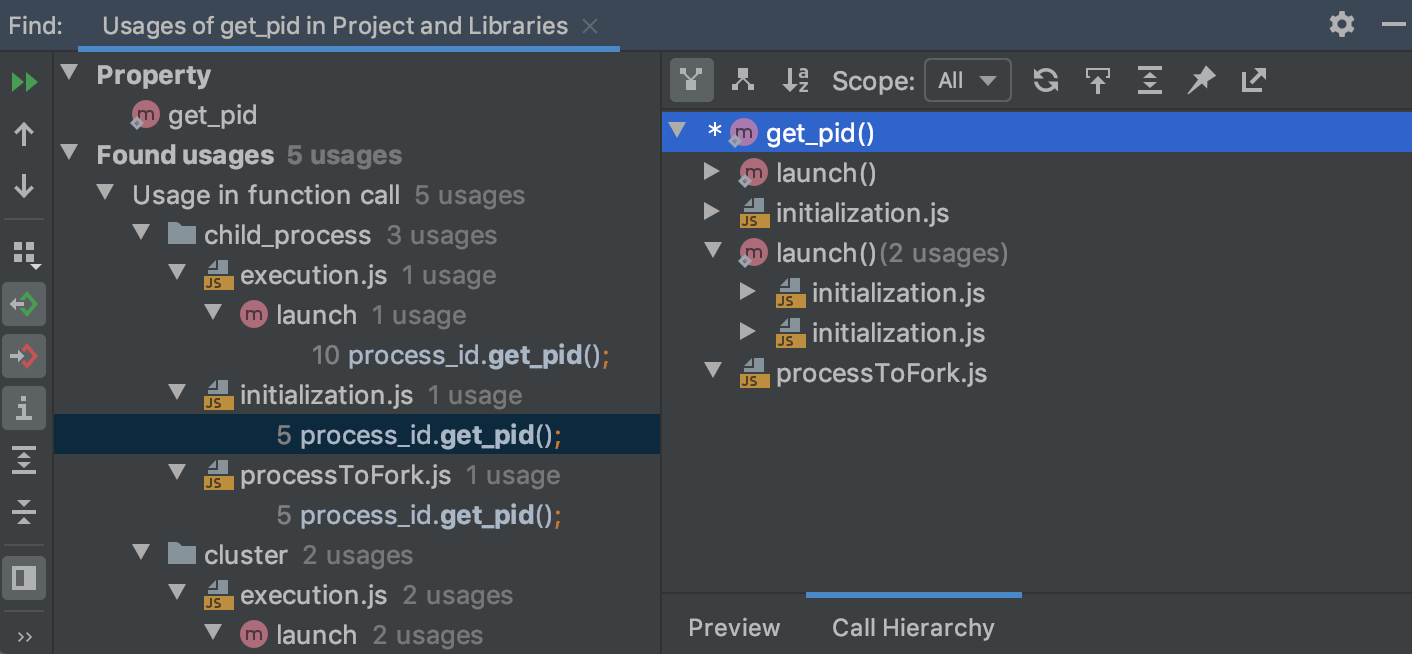
Task: Collapse the Property node
Action: pyautogui.click(x=69, y=73)
